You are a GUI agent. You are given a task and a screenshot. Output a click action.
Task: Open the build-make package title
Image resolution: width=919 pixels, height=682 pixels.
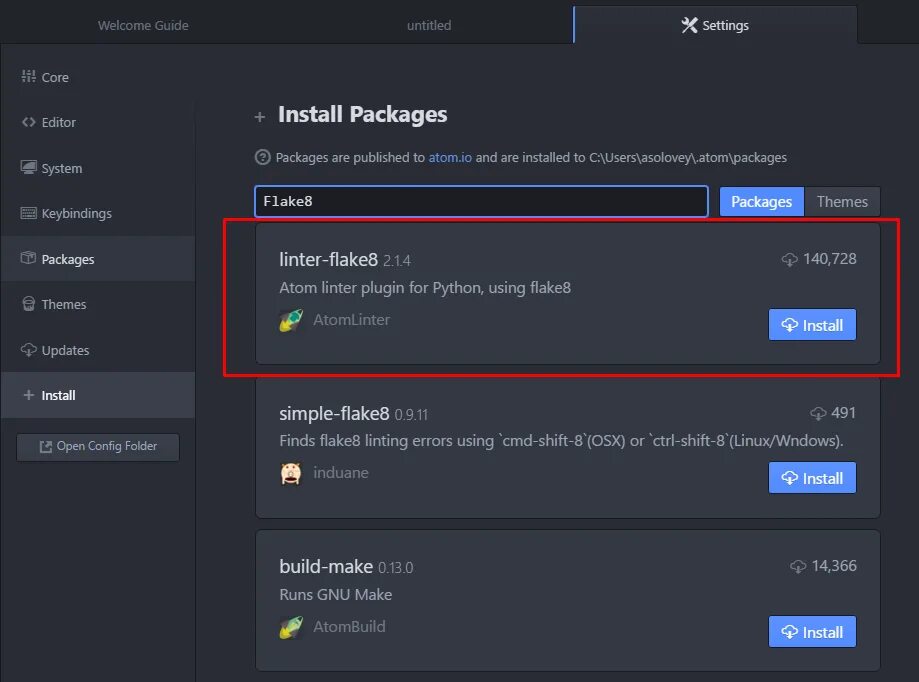[x=326, y=567]
